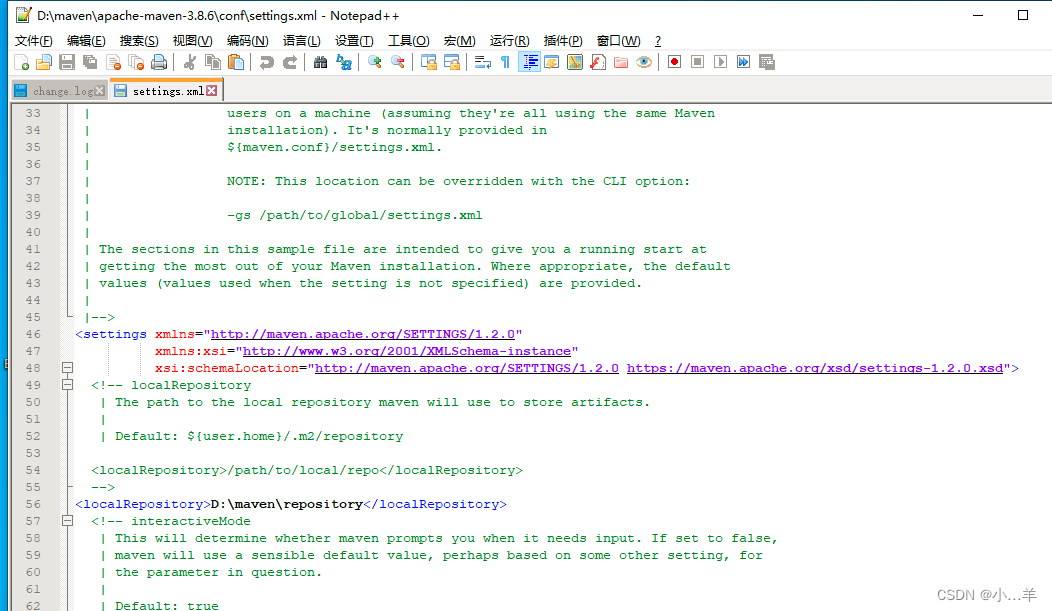
Task: Toggle Show All Characters pilcrow icon
Action: point(505,62)
